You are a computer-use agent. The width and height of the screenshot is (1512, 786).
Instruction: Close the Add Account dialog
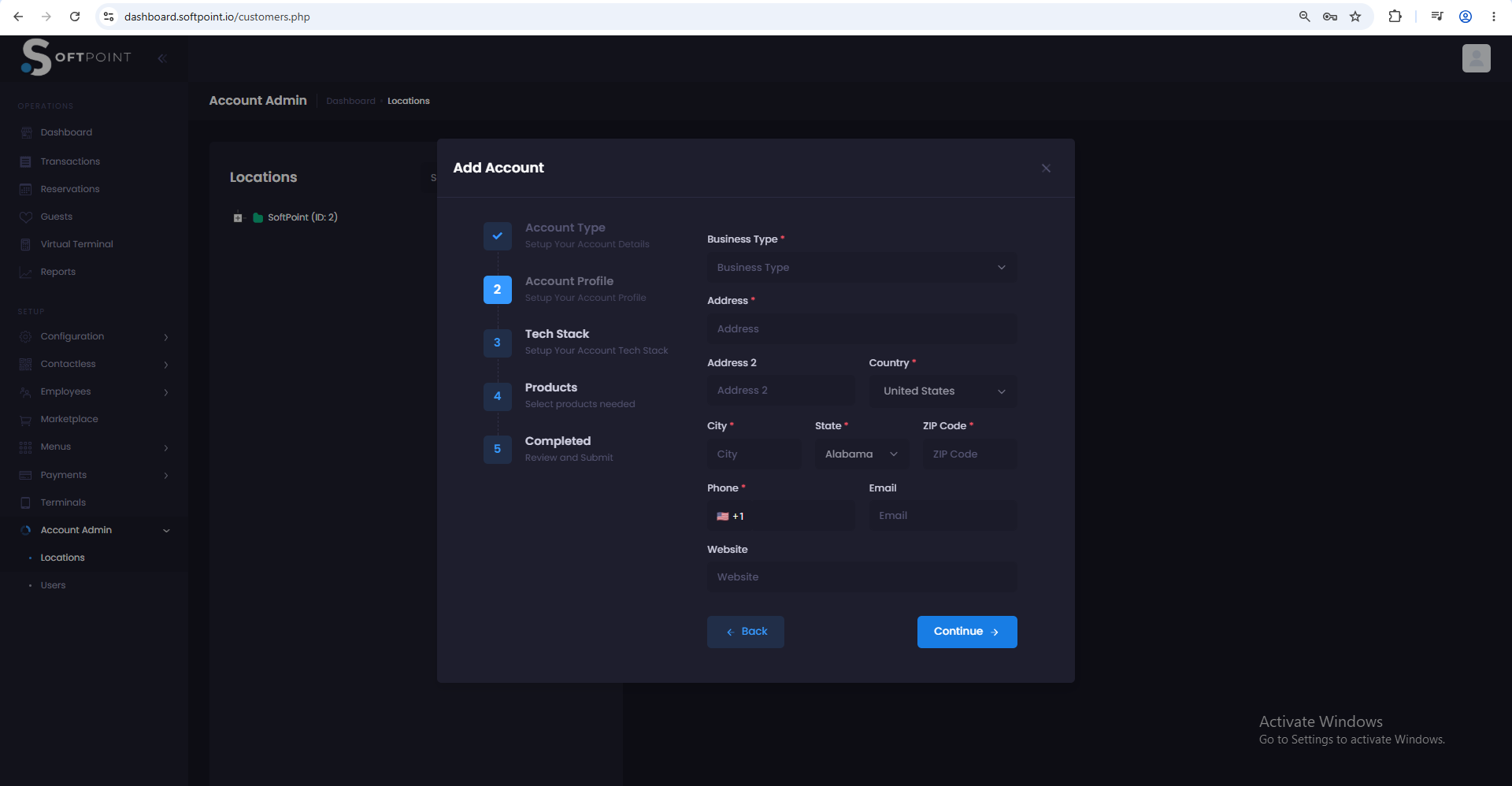coord(1046,169)
